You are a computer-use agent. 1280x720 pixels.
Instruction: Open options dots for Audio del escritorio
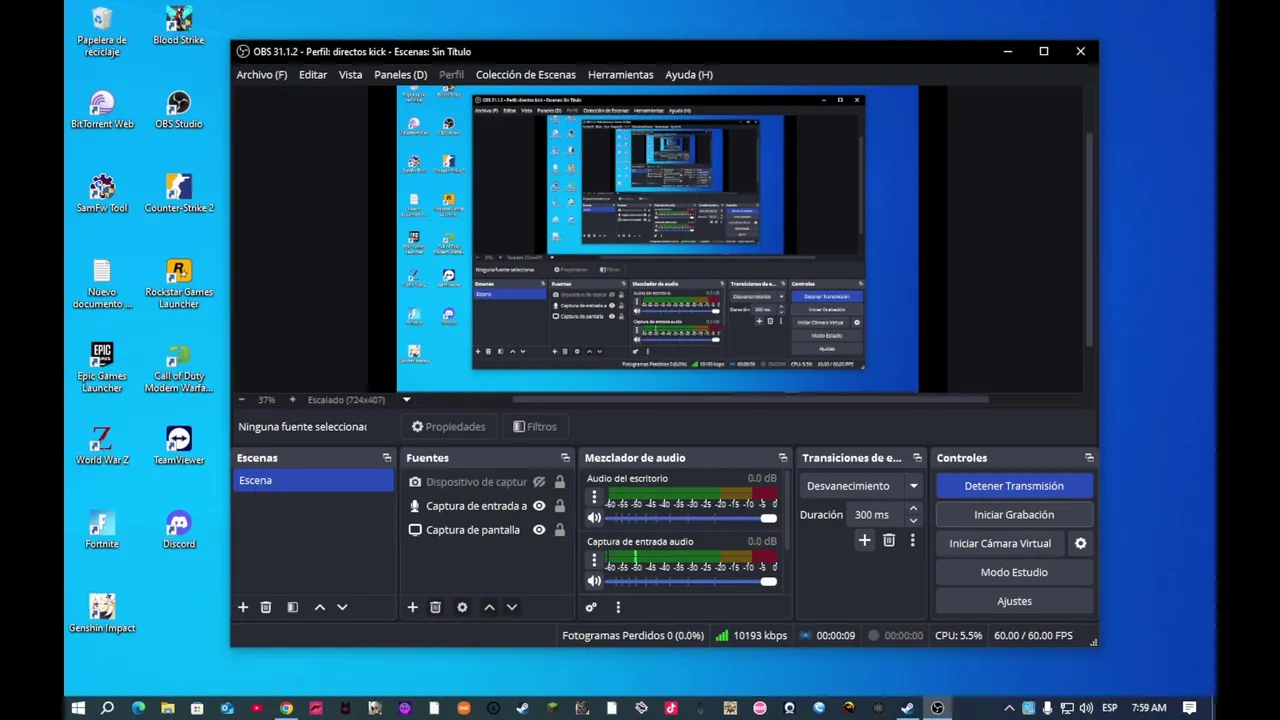(594, 497)
